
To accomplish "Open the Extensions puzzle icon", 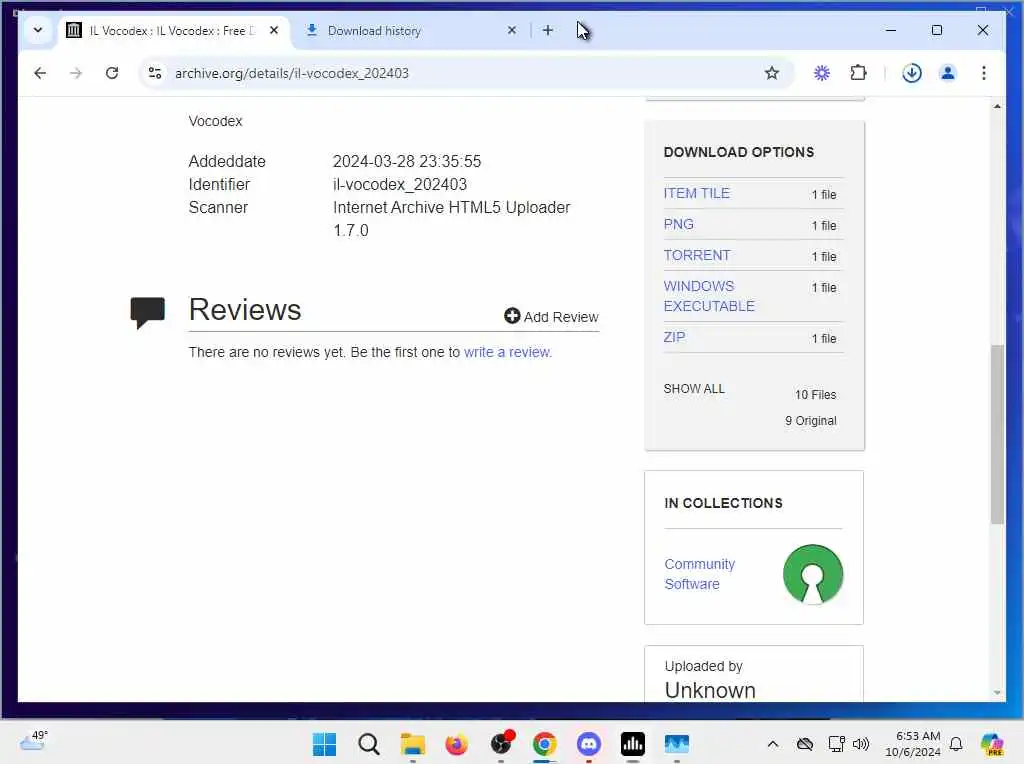I will (x=858, y=73).
